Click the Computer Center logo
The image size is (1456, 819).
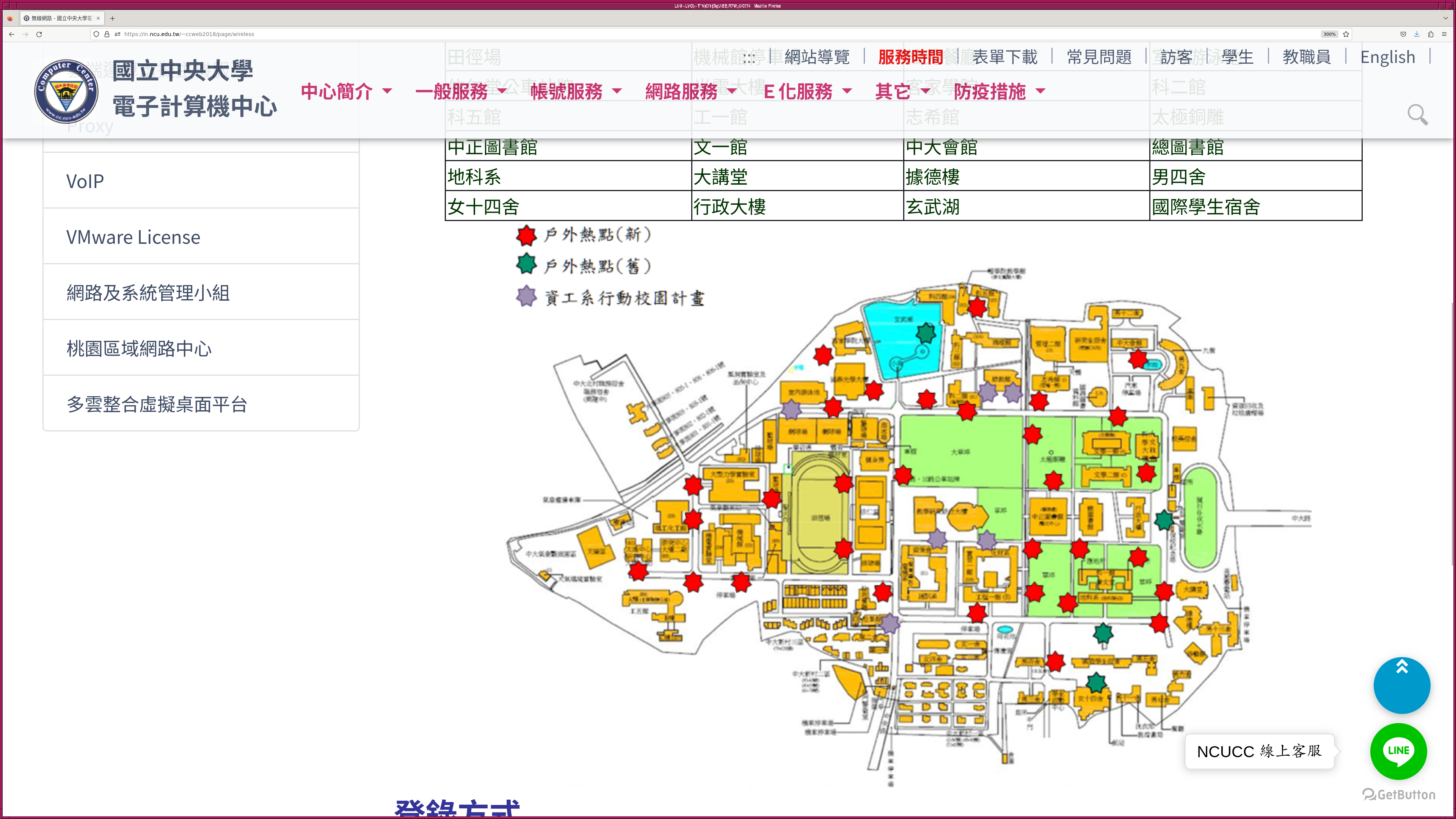[x=66, y=91]
